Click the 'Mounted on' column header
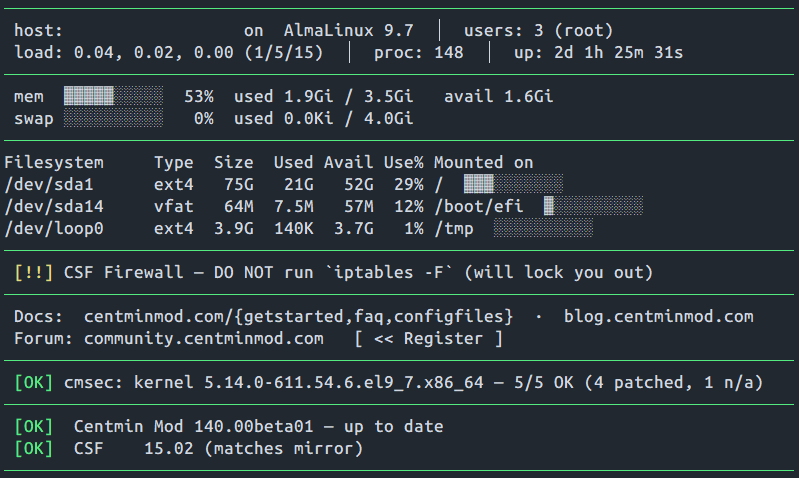Screen dimensions: 799x478 coord(484,163)
